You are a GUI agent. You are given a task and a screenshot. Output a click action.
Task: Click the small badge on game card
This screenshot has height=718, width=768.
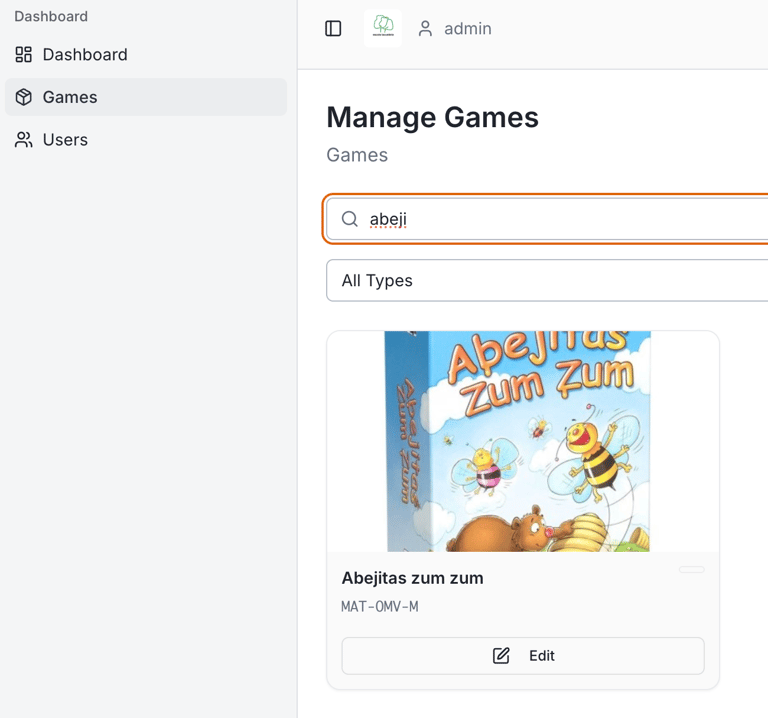coord(692,569)
